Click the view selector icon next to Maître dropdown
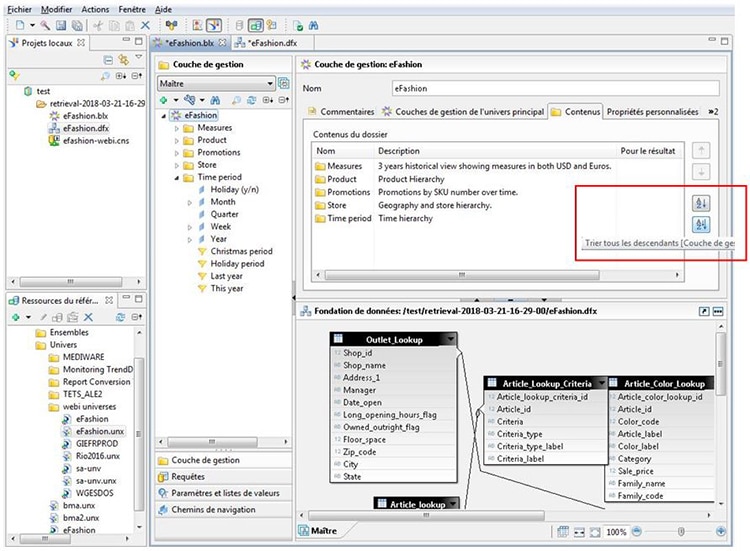 pyautogui.click(x=284, y=83)
